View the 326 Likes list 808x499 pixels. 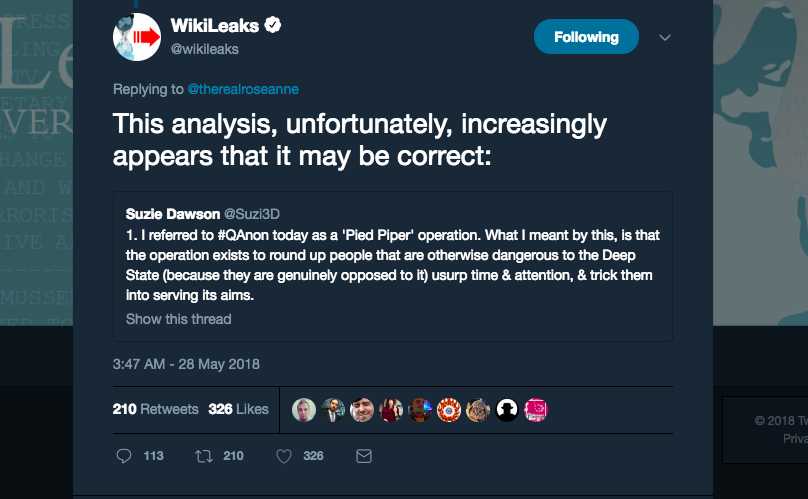click(x=239, y=409)
